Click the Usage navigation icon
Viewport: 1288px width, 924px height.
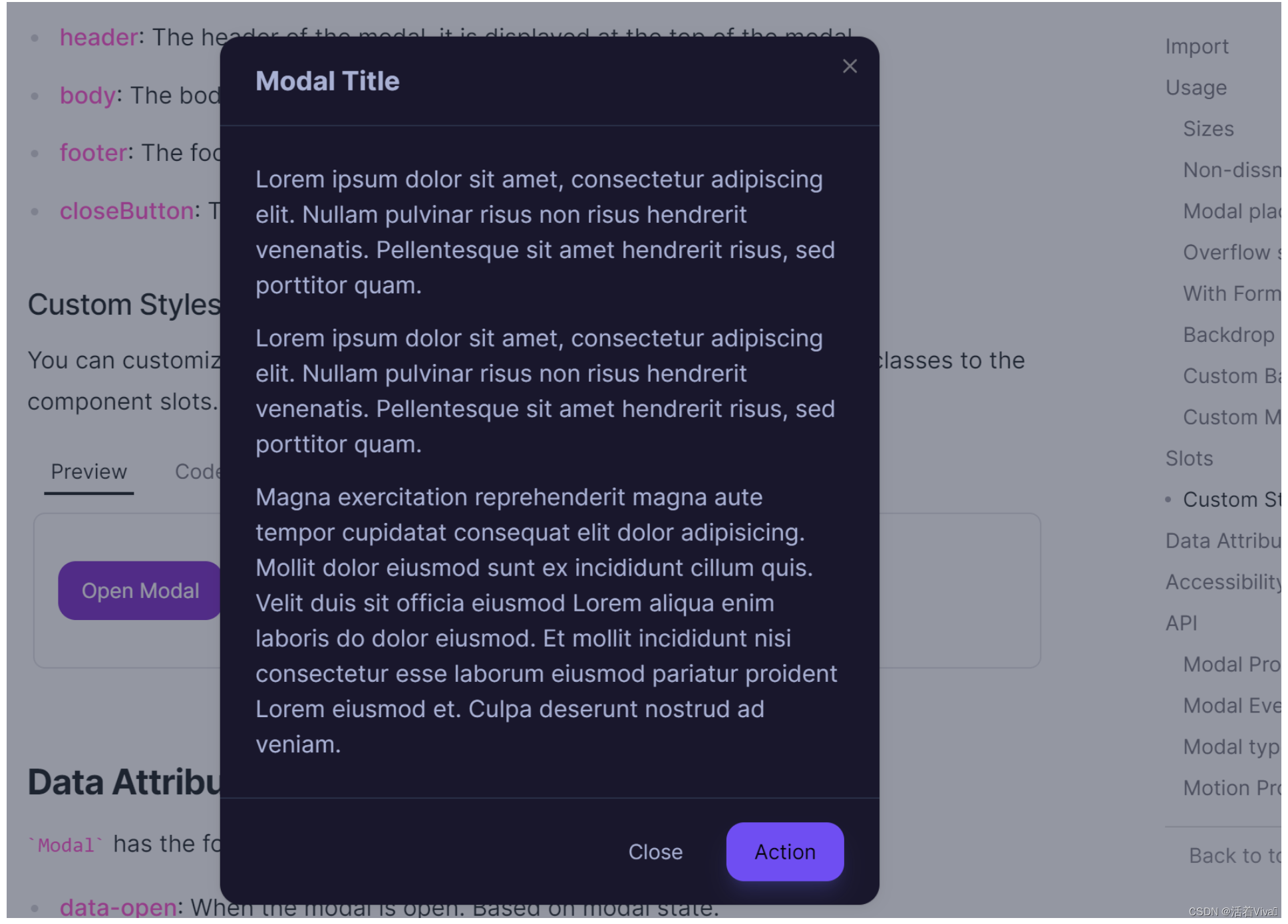click(x=1196, y=87)
